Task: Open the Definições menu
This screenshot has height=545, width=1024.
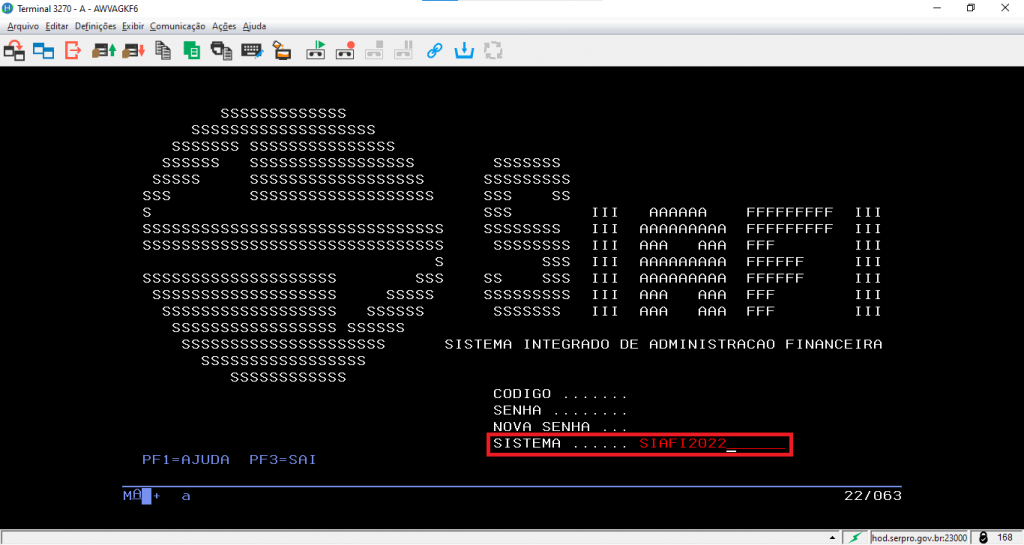Action: coord(95,26)
